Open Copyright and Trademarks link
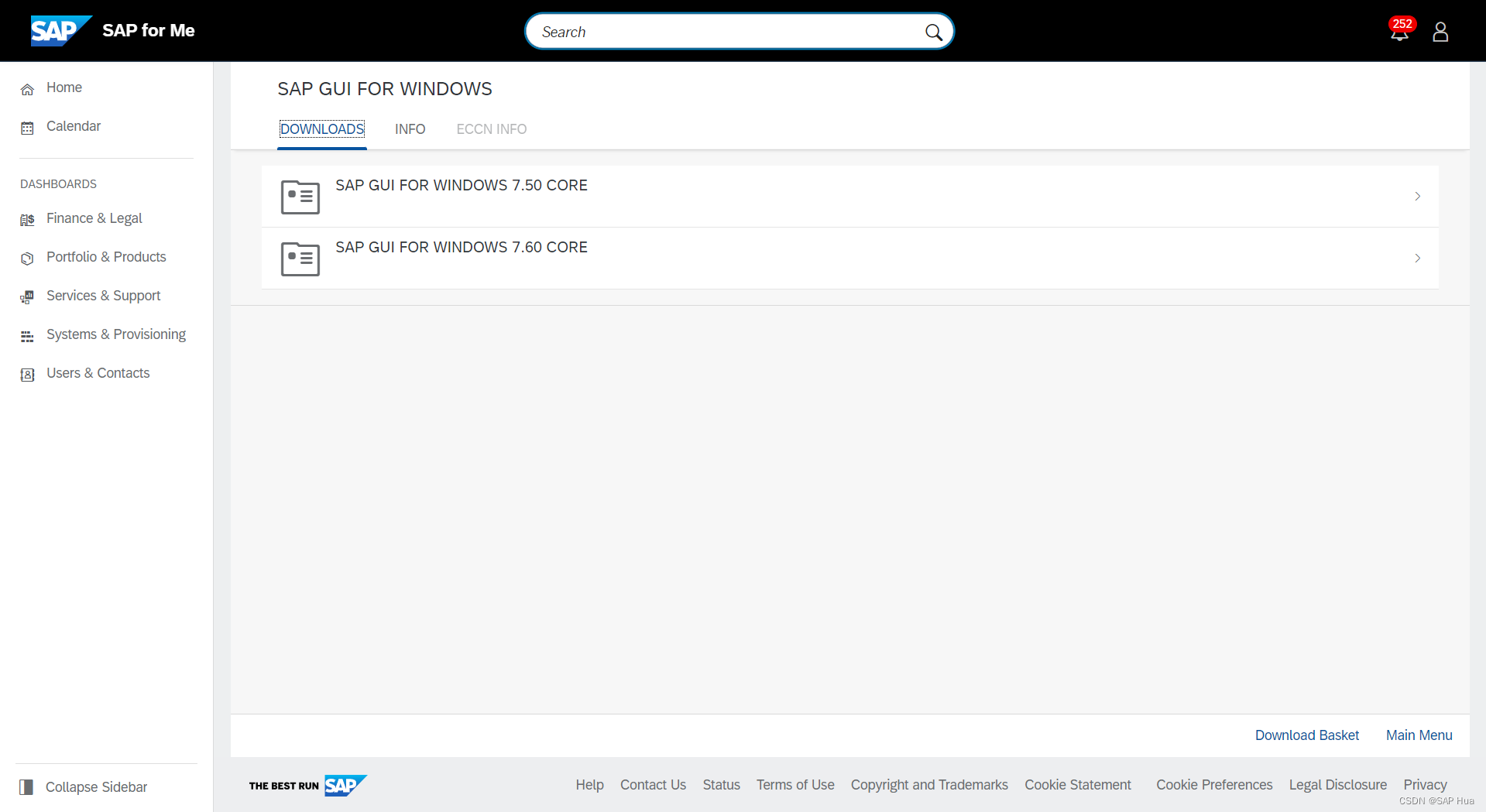The height and width of the screenshot is (812, 1486). (x=929, y=785)
